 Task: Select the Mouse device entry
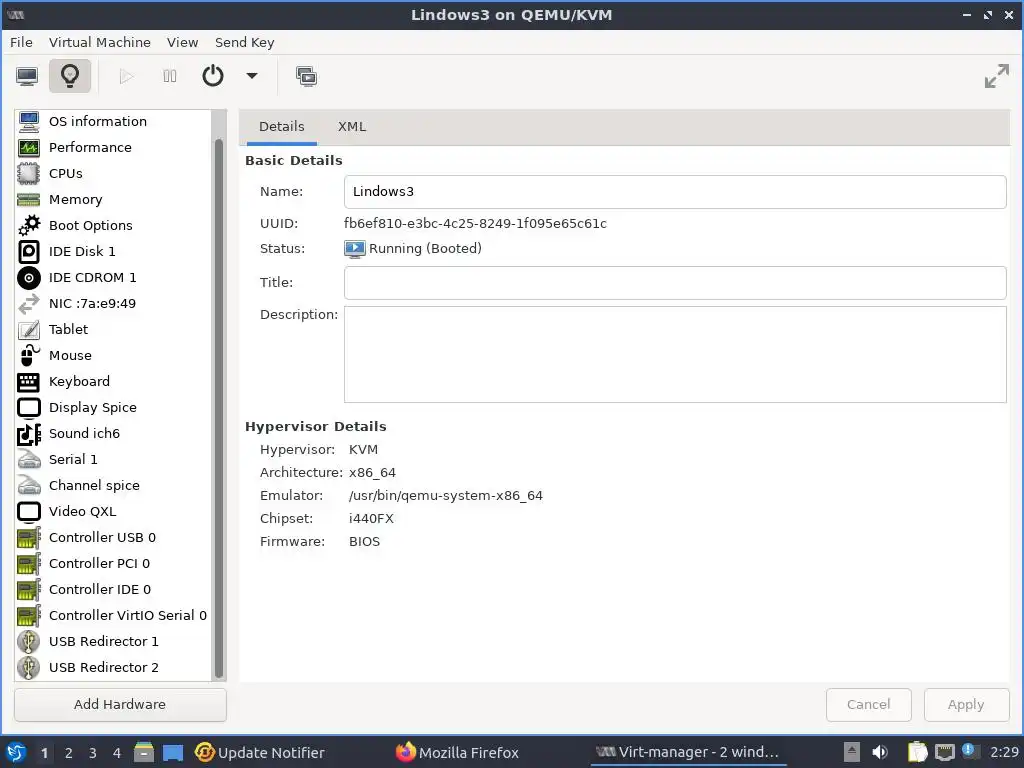click(x=113, y=356)
